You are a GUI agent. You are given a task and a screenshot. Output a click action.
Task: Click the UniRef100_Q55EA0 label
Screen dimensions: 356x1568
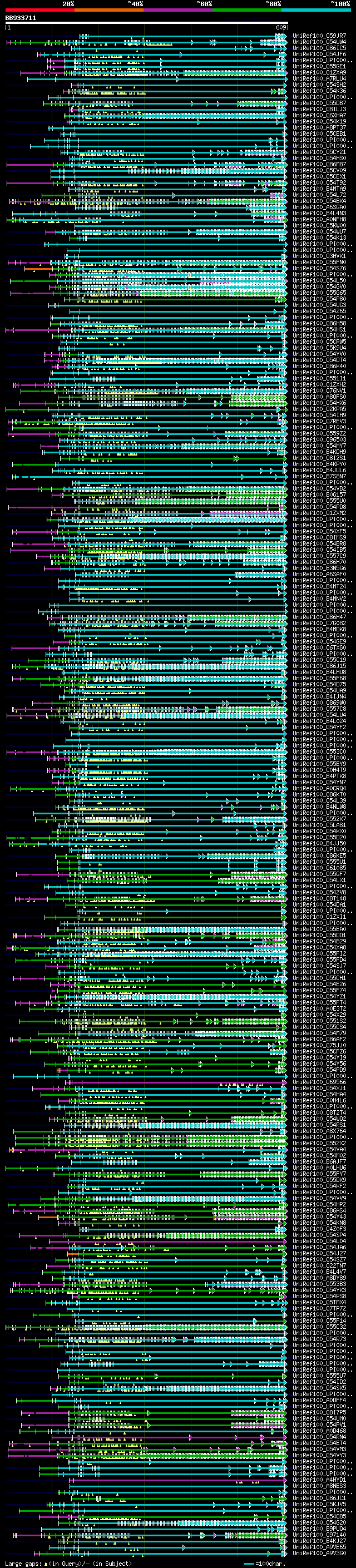coord(319,929)
